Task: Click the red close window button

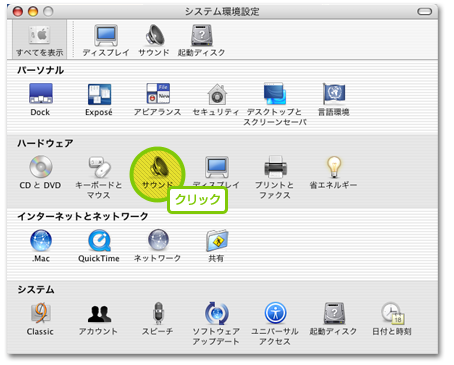Action: 18,12
